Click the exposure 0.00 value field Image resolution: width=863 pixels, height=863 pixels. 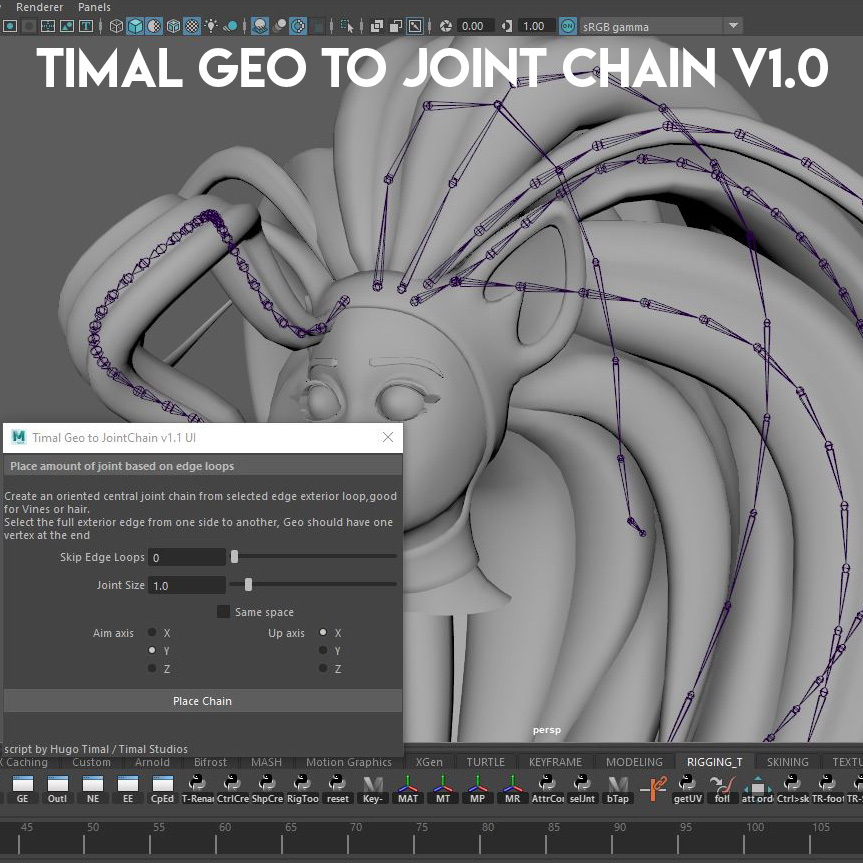[475, 26]
